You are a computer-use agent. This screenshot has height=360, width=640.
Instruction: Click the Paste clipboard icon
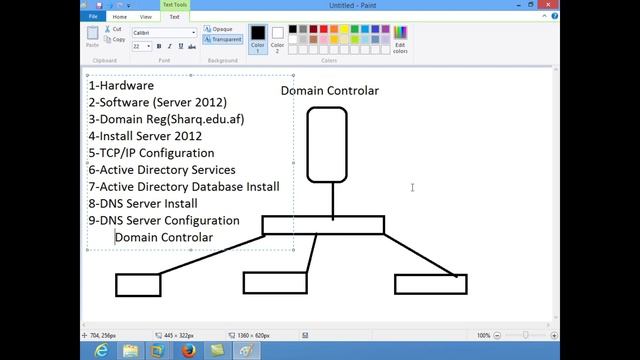[93, 34]
